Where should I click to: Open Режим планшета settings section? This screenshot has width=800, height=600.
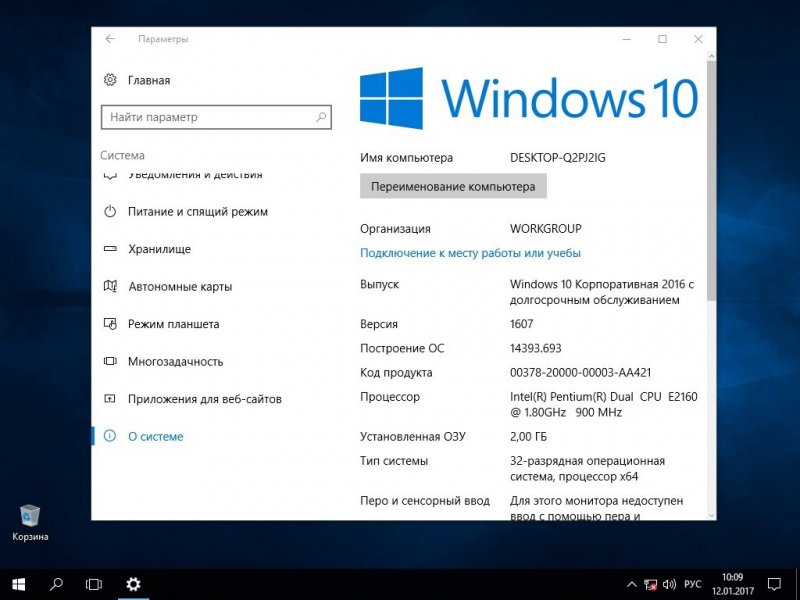pyautogui.click(x=173, y=324)
